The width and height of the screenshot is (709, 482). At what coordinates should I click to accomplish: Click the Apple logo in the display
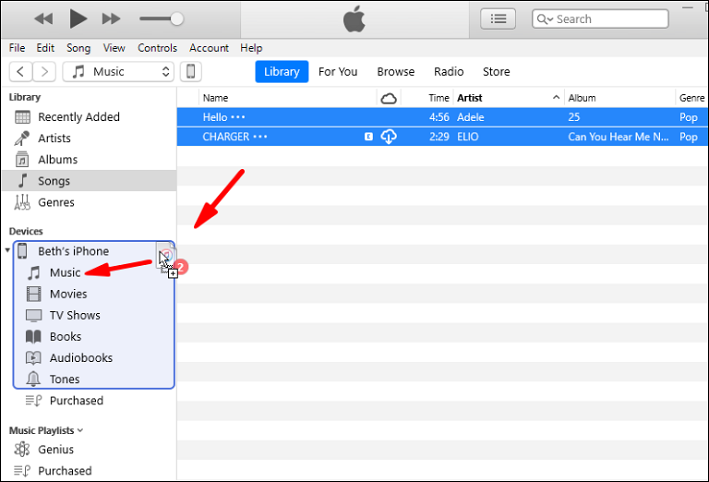(354, 19)
